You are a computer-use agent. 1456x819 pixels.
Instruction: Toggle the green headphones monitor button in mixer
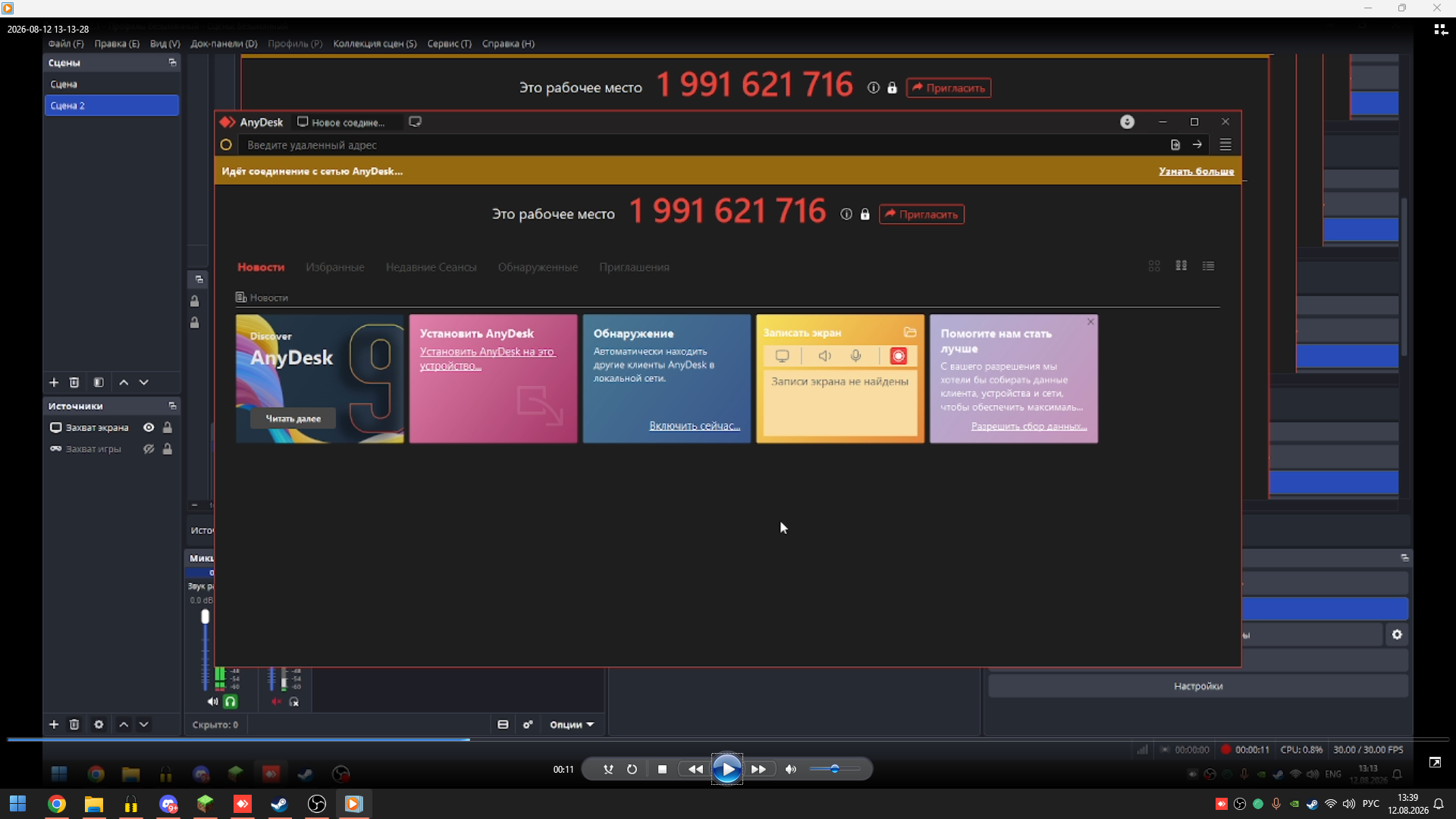click(231, 702)
